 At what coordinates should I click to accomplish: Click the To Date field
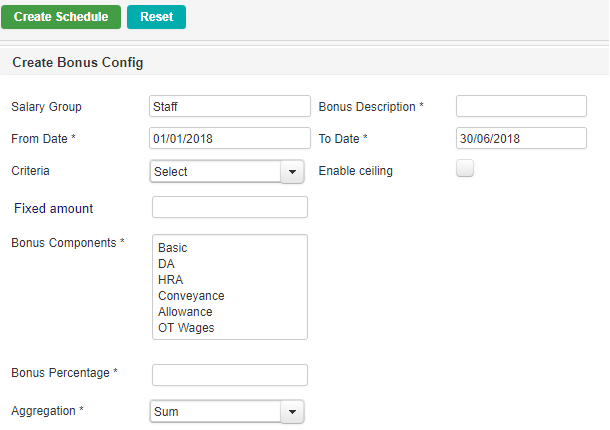[x=521, y=139]
